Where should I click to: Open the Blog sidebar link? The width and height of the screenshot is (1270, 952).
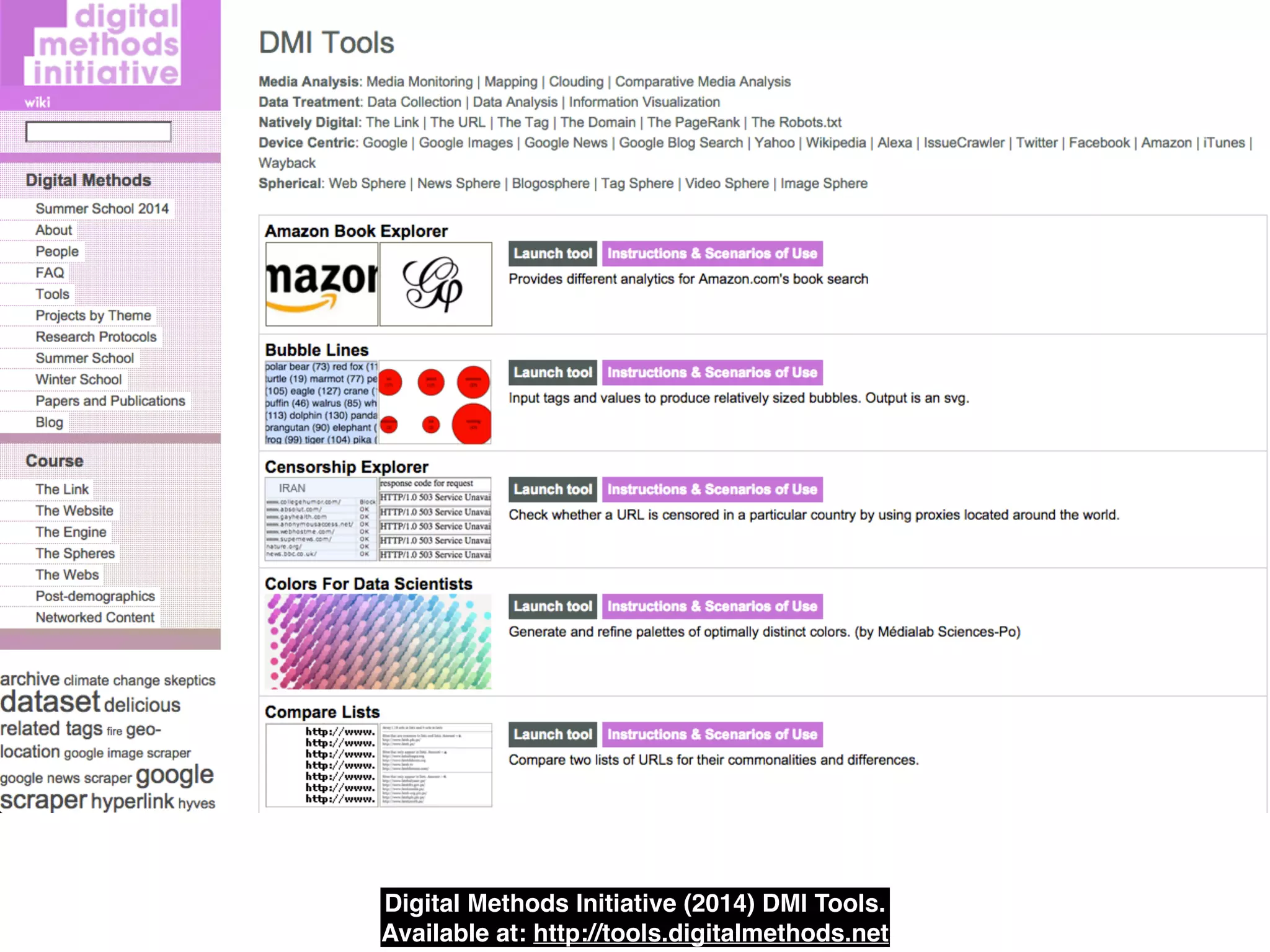coord(50,423)
